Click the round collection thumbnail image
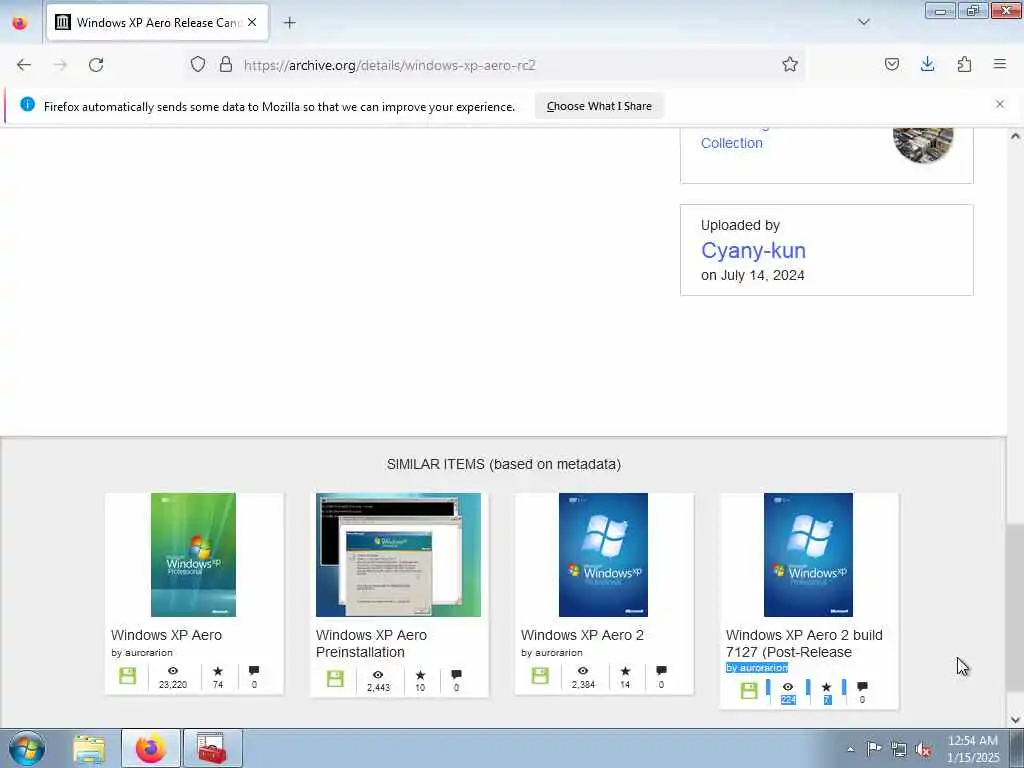This screenshot has width=1024, height=768. pyautogui.click(x=923, y=145)
